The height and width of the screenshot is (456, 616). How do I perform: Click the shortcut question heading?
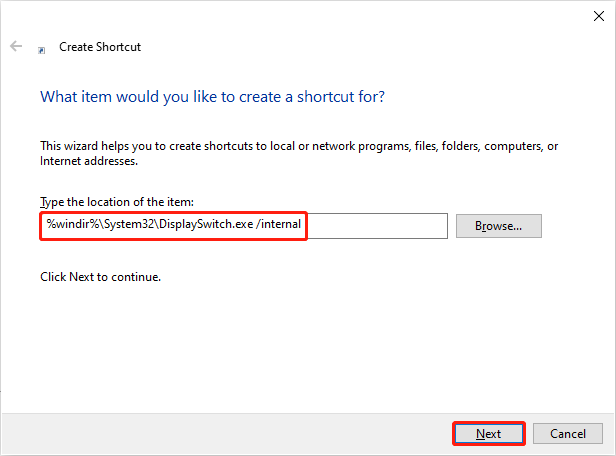pyautogui.click(x=212, y=97)
